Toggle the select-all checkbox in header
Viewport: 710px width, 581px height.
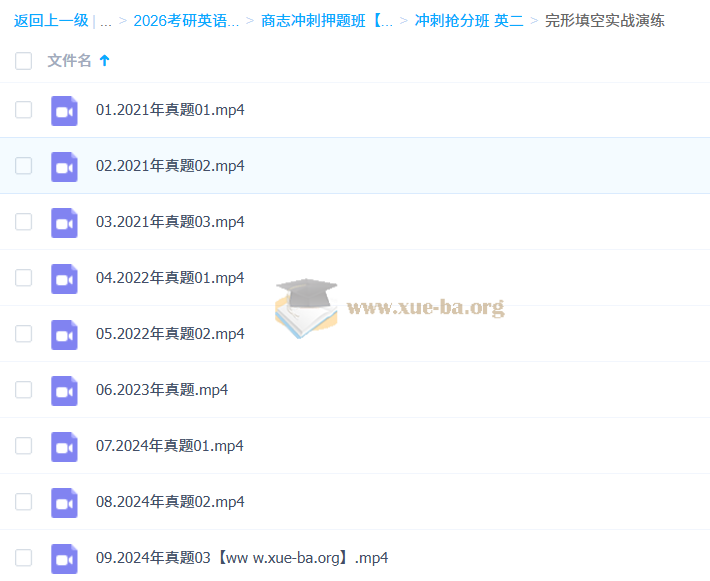coord(24,61)
